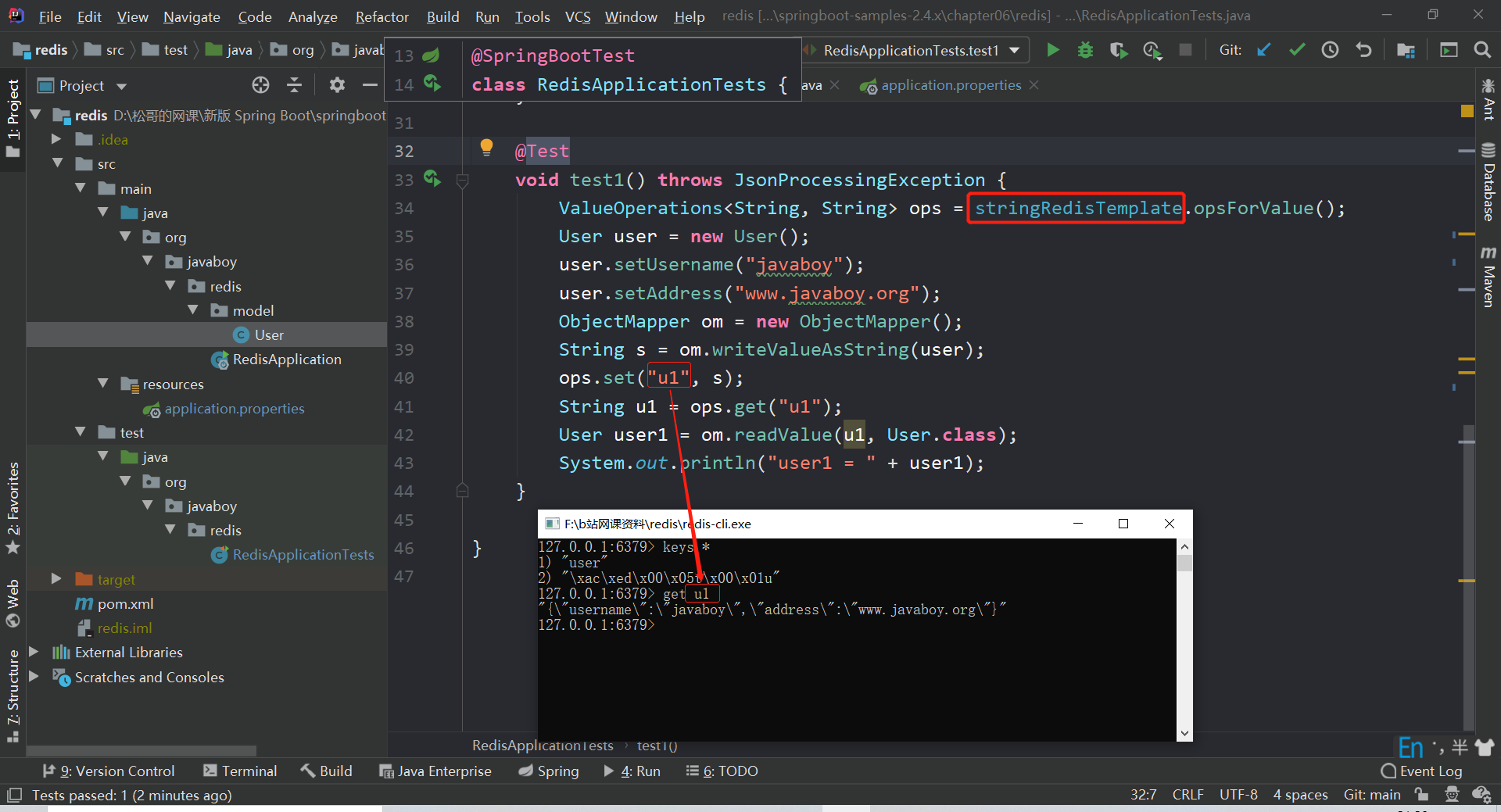Expand the target folder
This screenshot has height=812, width=1501.
(x=56, y=578)
